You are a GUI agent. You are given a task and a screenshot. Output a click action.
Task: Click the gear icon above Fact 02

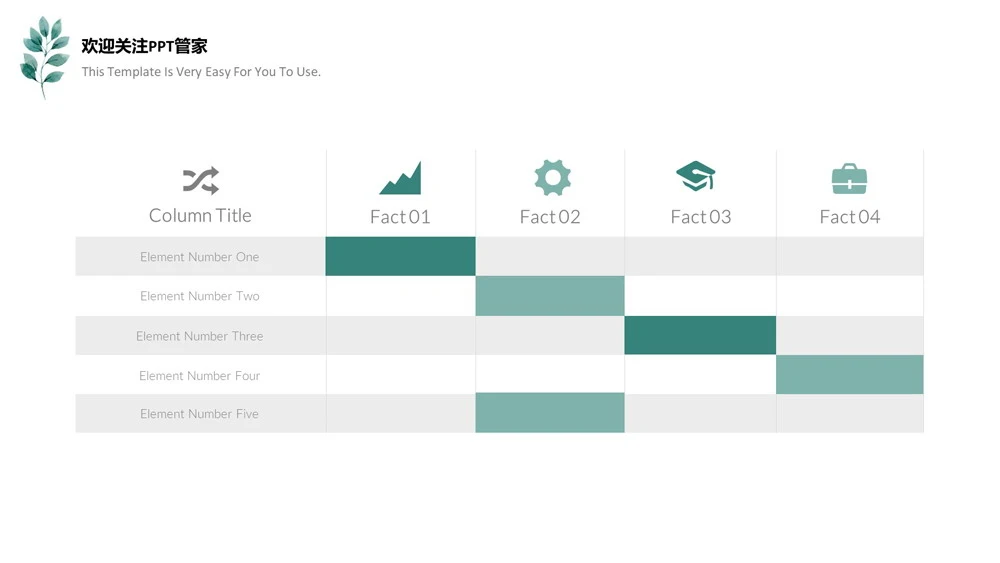(552, 177)
